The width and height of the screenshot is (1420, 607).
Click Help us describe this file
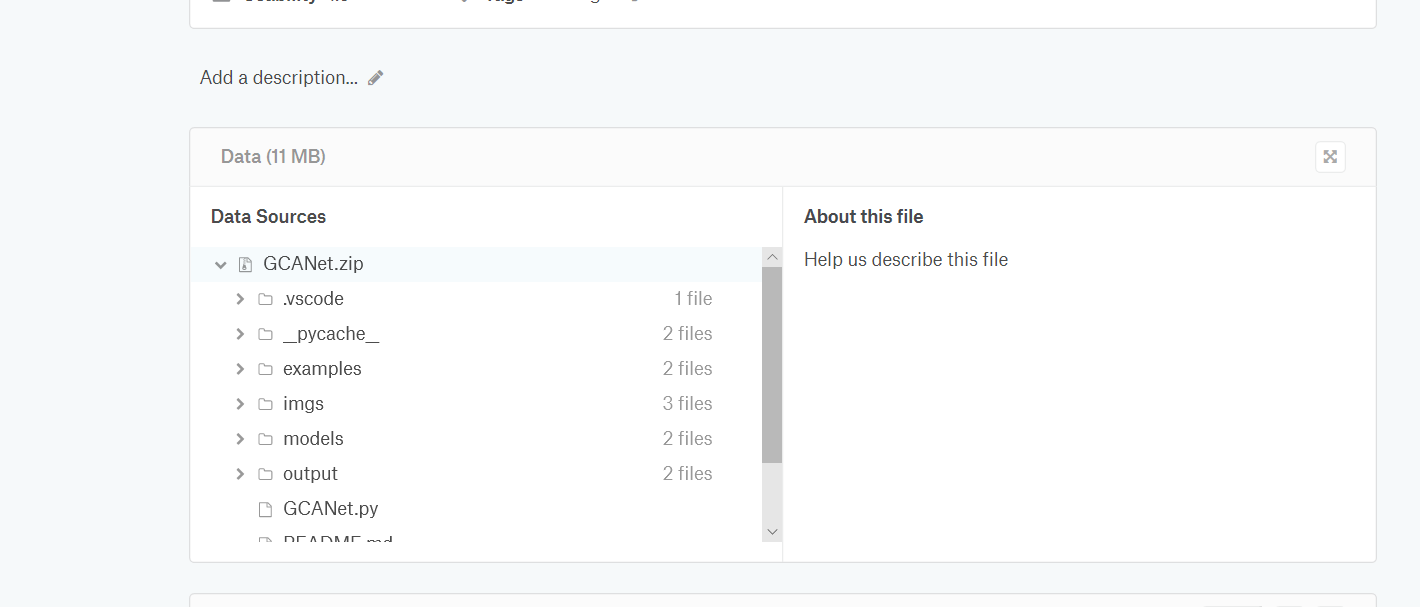(x=905, y=260)
